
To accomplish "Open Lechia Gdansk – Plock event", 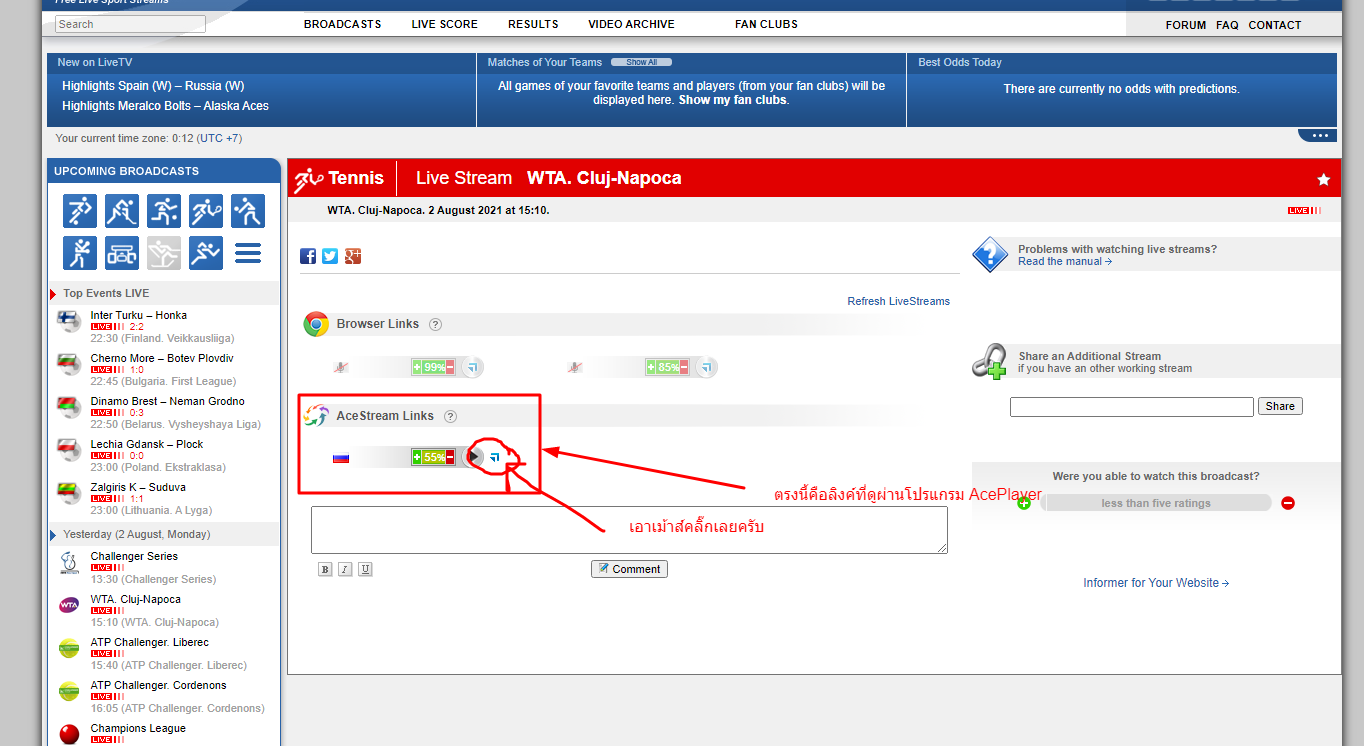I will 147,445.
